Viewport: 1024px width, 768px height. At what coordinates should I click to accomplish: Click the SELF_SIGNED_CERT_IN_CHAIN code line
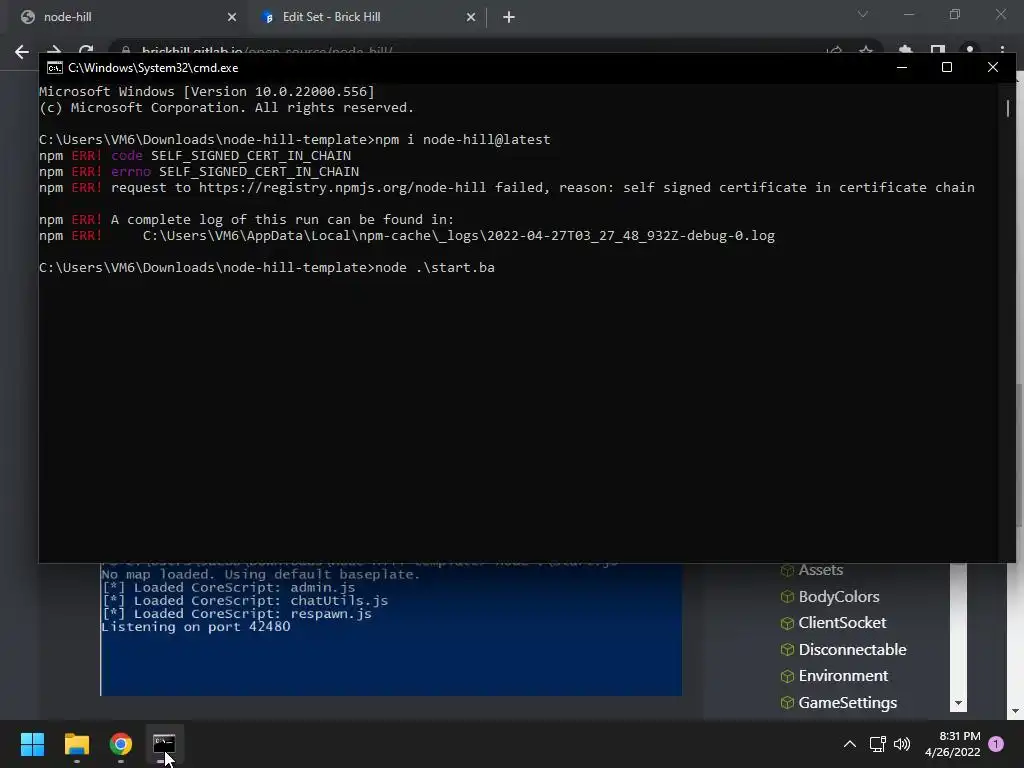[x=195, y=156]
